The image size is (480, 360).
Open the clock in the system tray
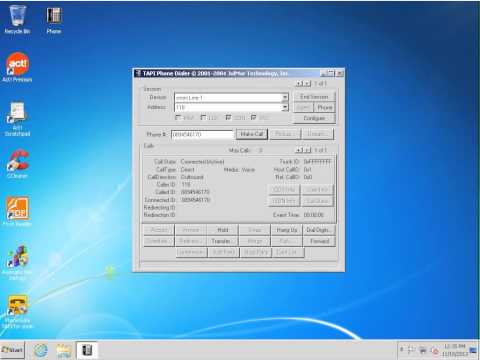point(455,350)
